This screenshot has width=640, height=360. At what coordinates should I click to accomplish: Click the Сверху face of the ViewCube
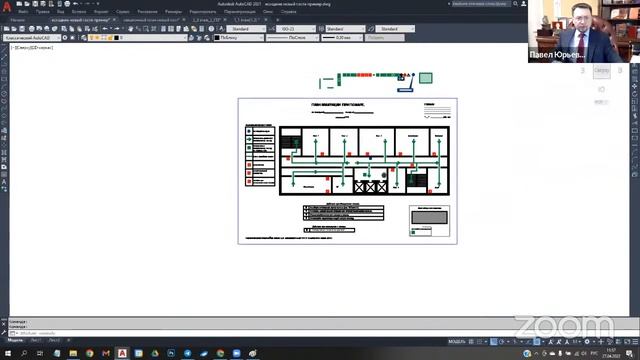[602, 71]
